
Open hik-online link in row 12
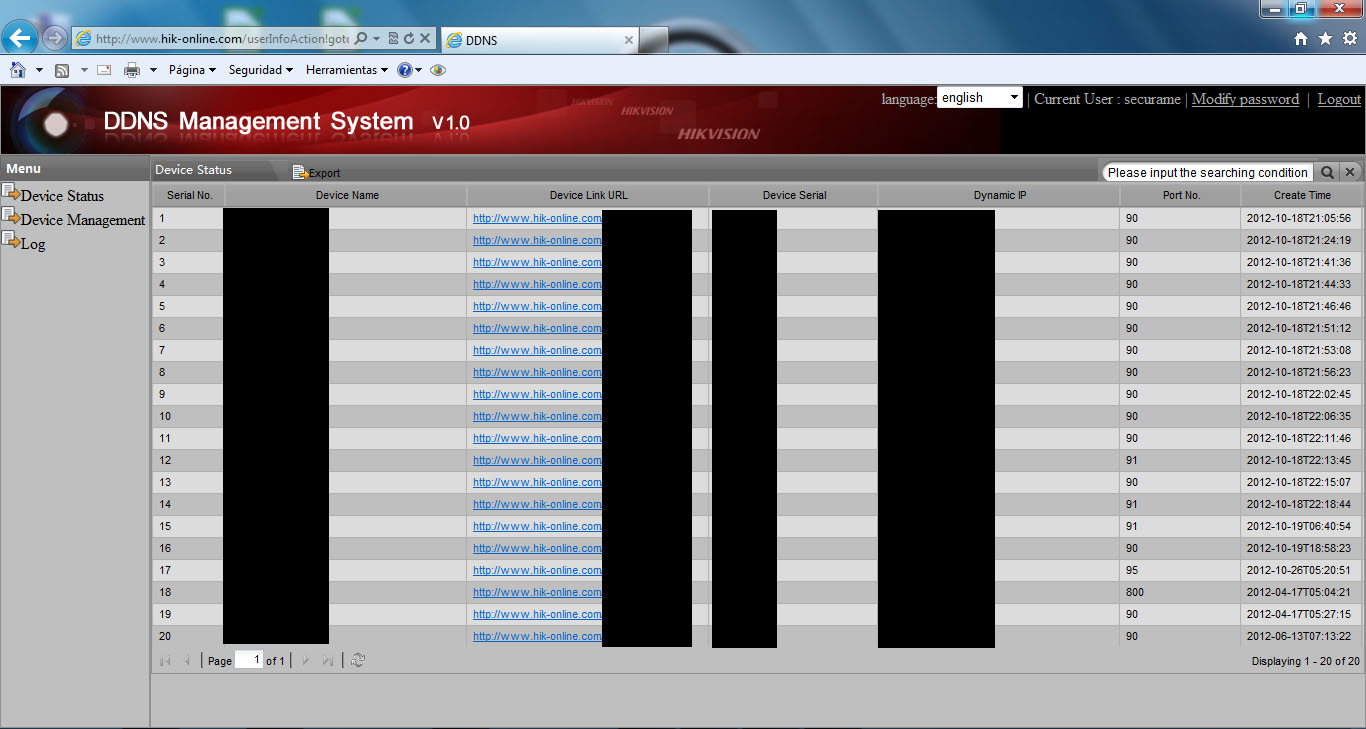537,460
